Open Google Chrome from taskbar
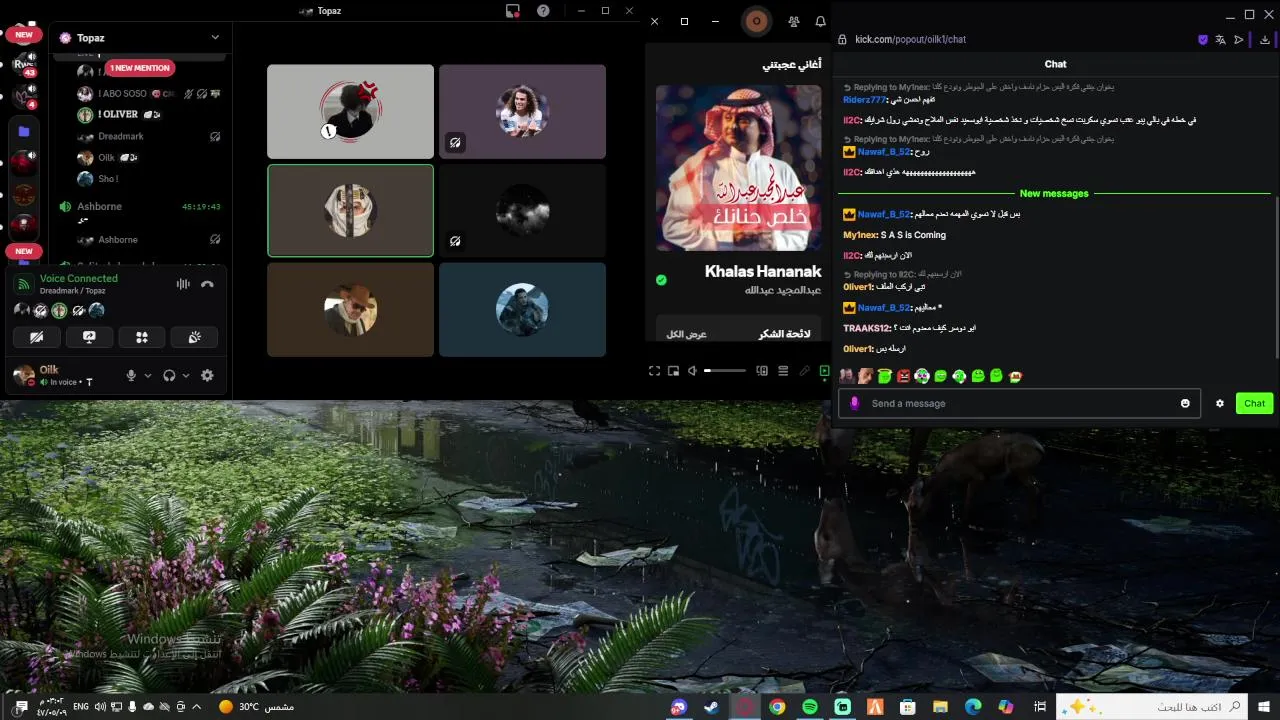This screenshot has width=1280, height=720. 777,706
